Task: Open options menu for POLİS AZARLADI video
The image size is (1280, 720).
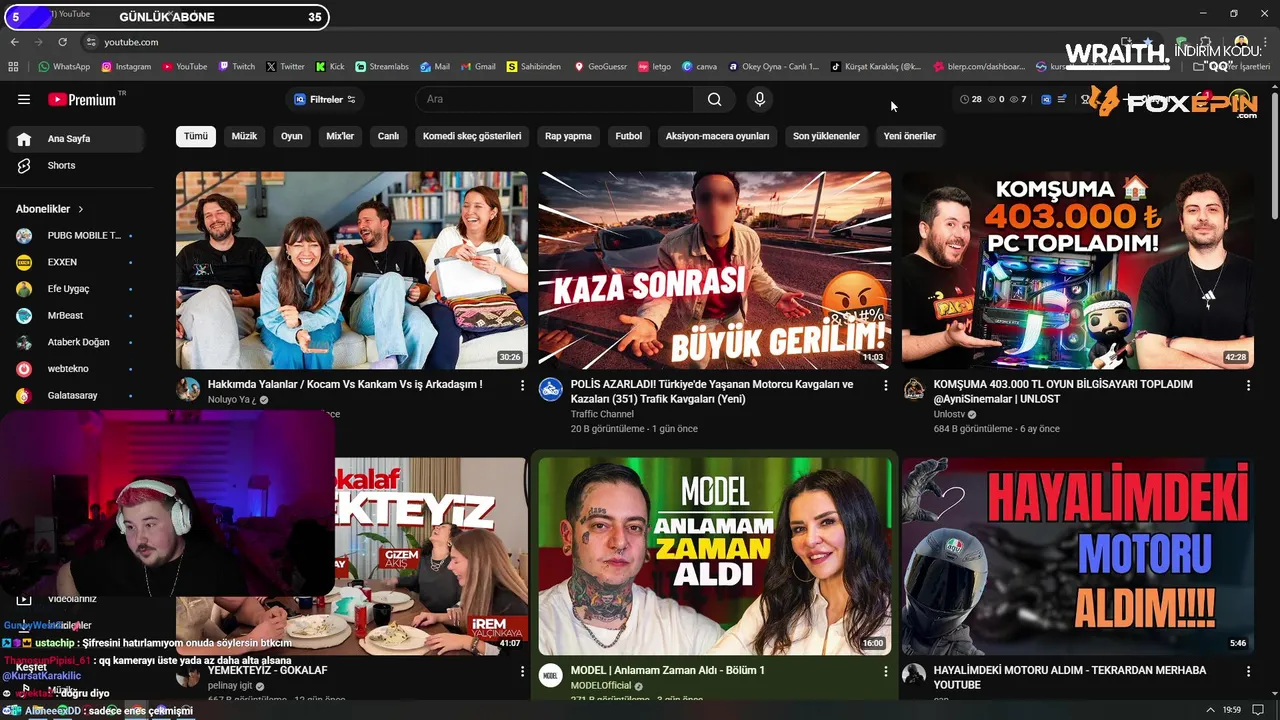Action: tap(885, 385)
